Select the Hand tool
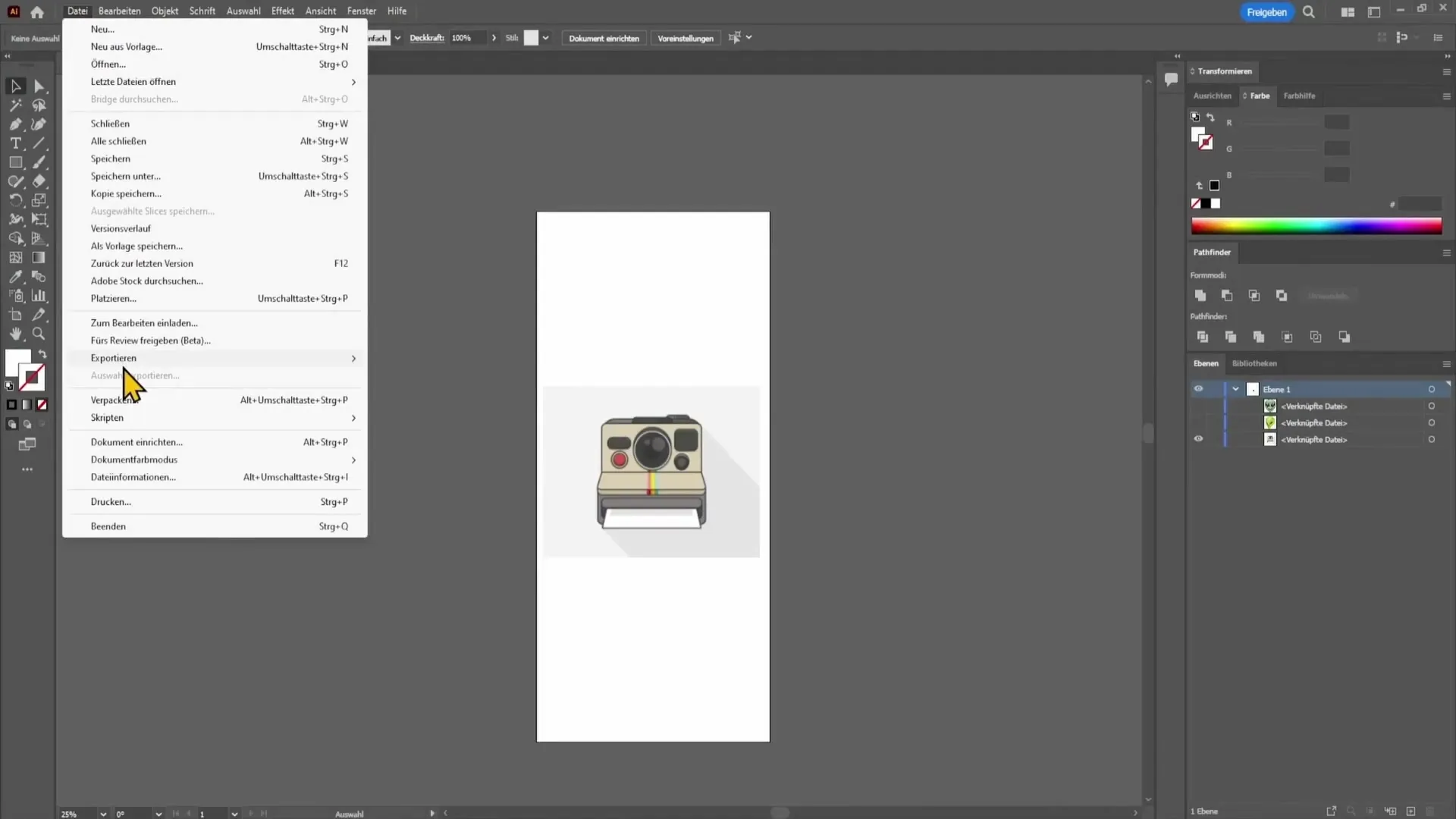The image size is (1456, 819). (x=15, y=334)
